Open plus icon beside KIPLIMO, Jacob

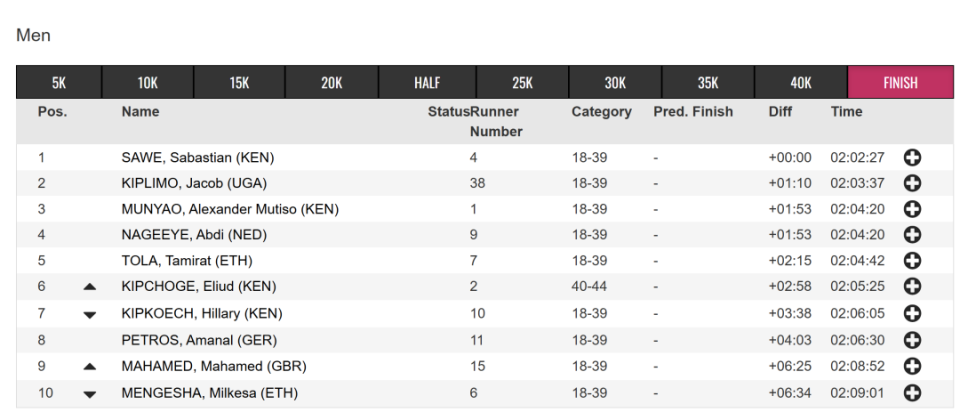pos(912,183)
